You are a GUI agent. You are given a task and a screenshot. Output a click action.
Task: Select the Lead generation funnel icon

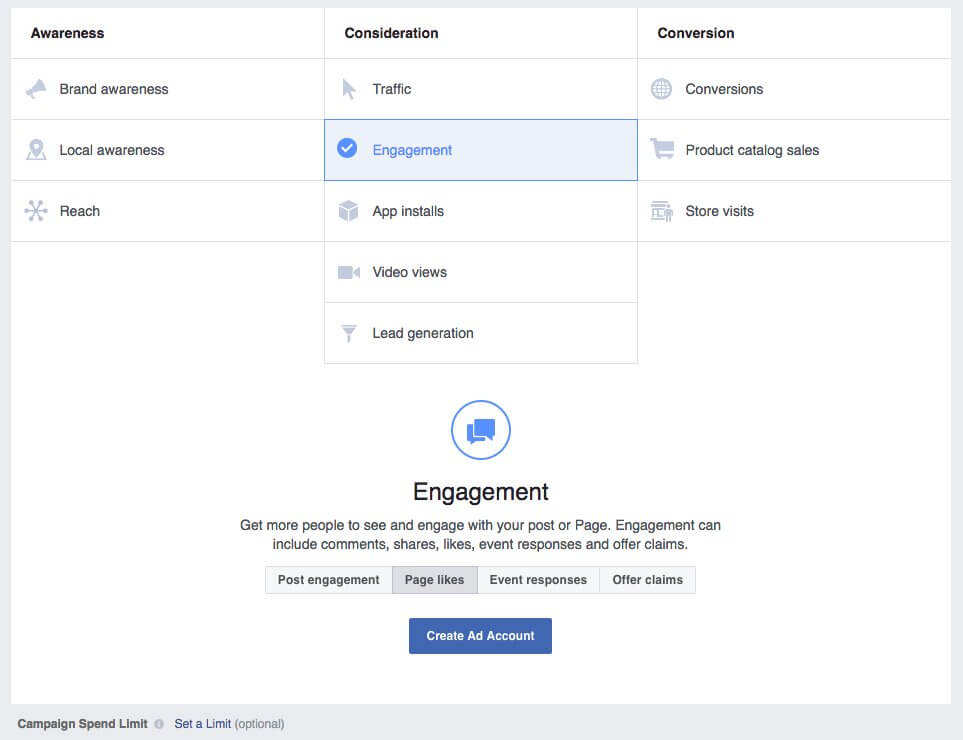348,333
